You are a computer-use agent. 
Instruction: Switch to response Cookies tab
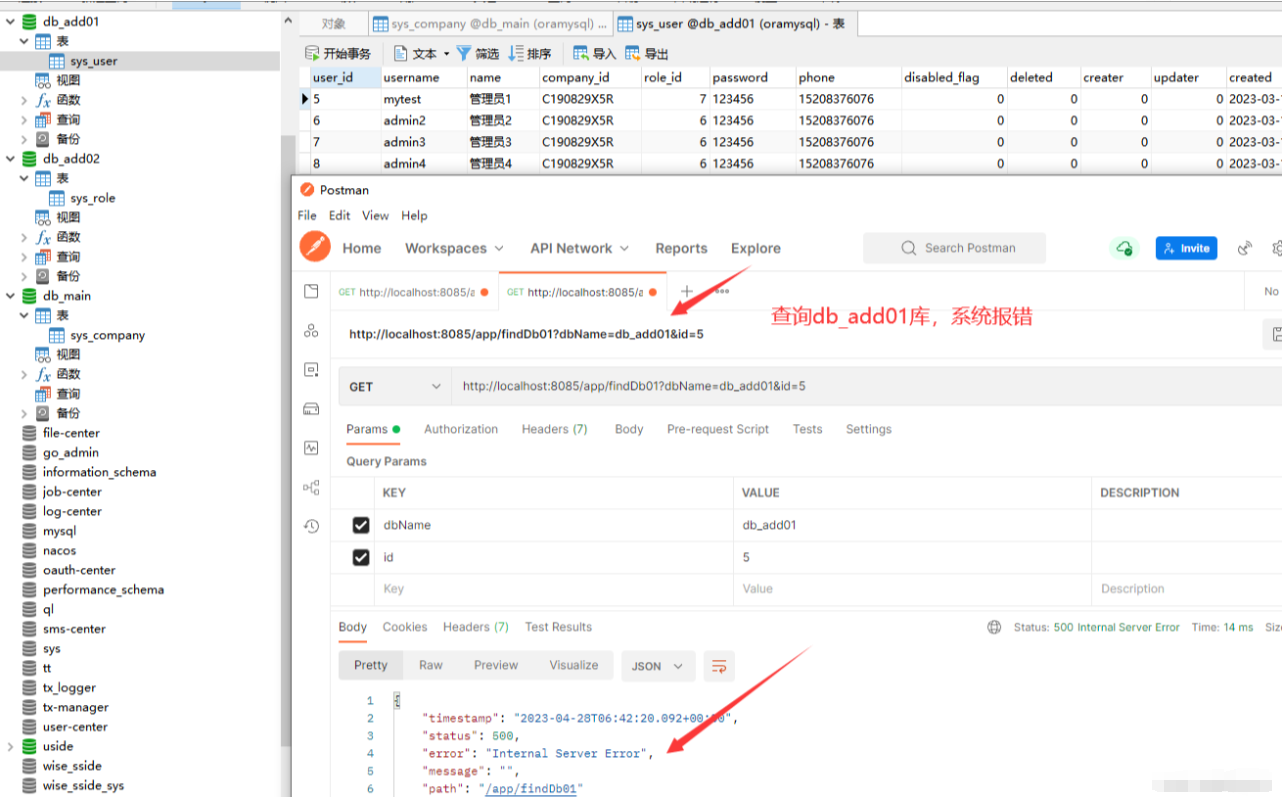tap(405, 627)
